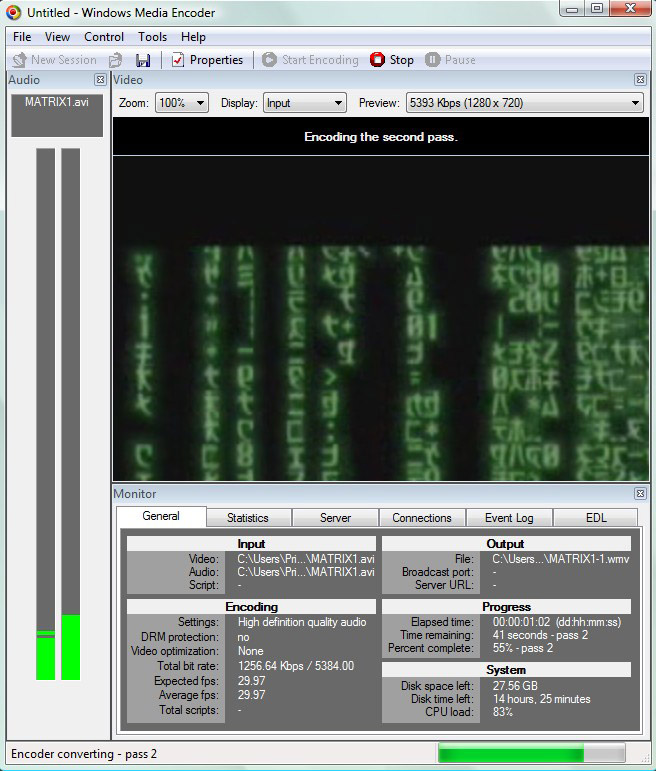The height and width of the screenshot is (771, 656).
Task: Click the disk space left 27.56 GB
Action: tap(515, 685)
